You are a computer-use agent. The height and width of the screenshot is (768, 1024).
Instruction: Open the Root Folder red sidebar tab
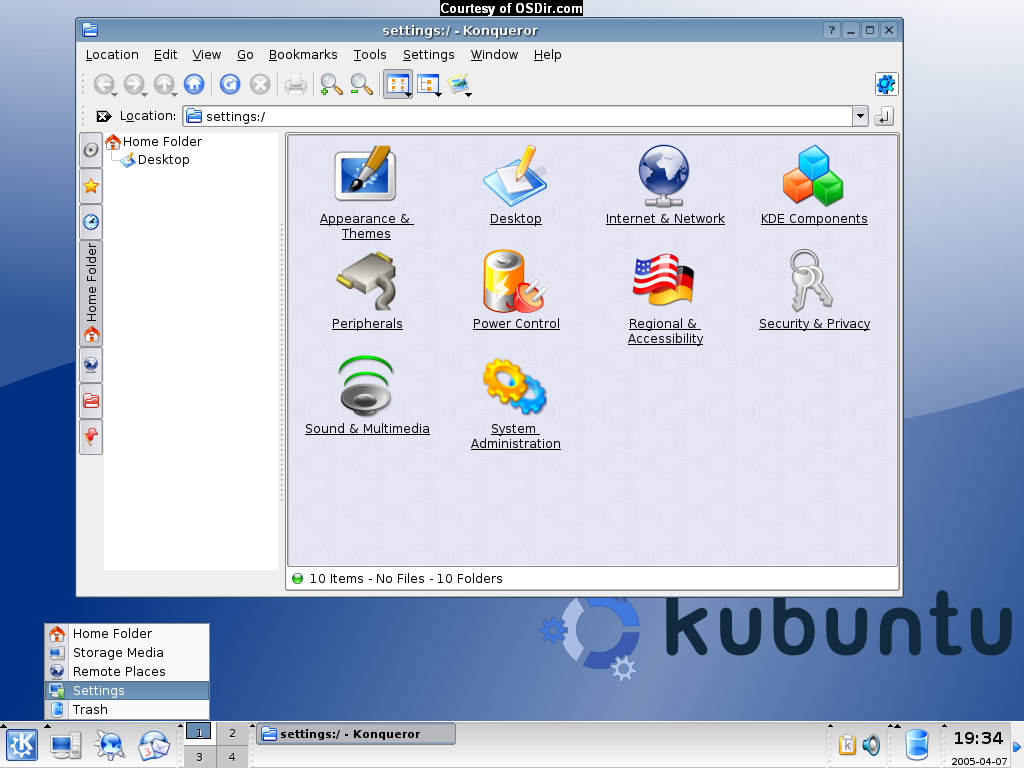click(x=91, y=400)
